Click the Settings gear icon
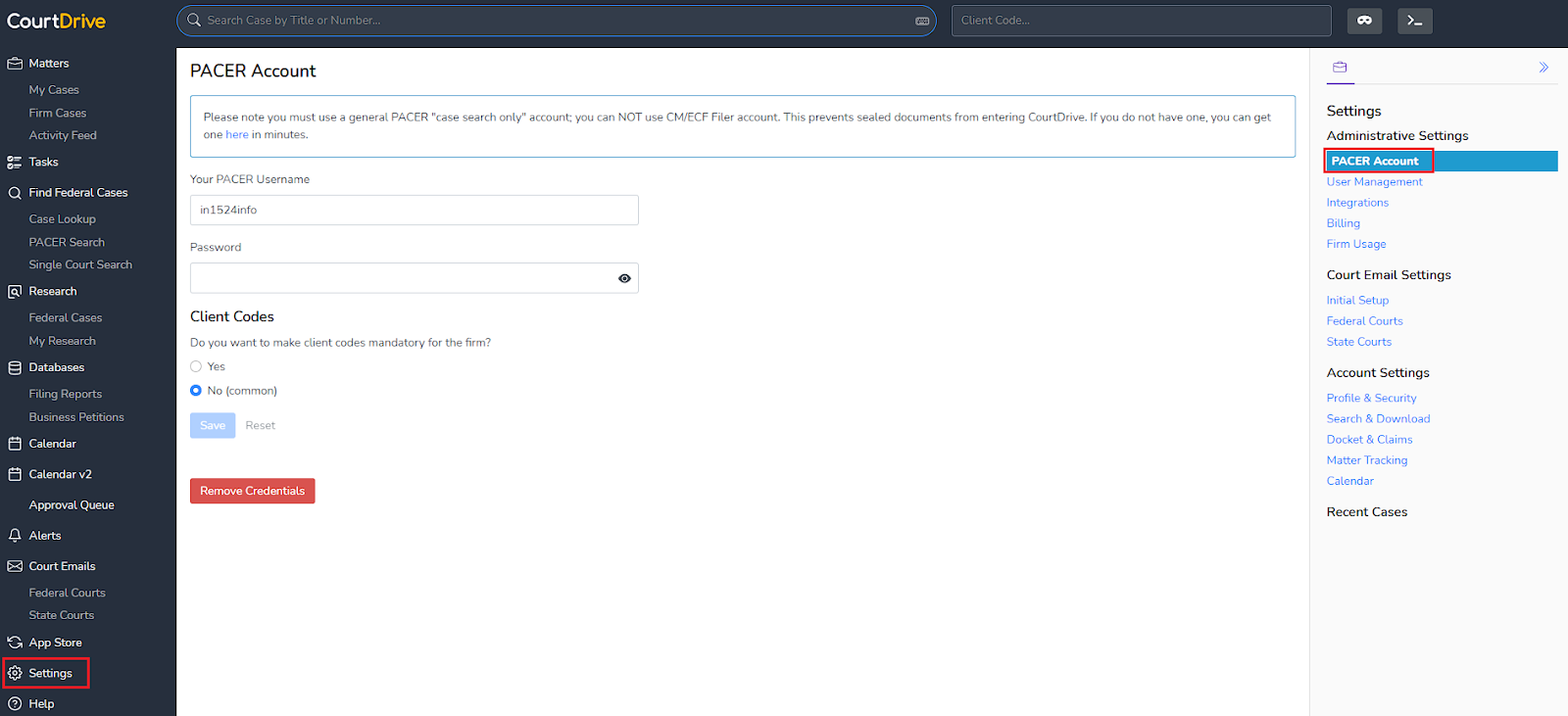The width and height of the screenshot is (1568, 716). pos(15,673)
